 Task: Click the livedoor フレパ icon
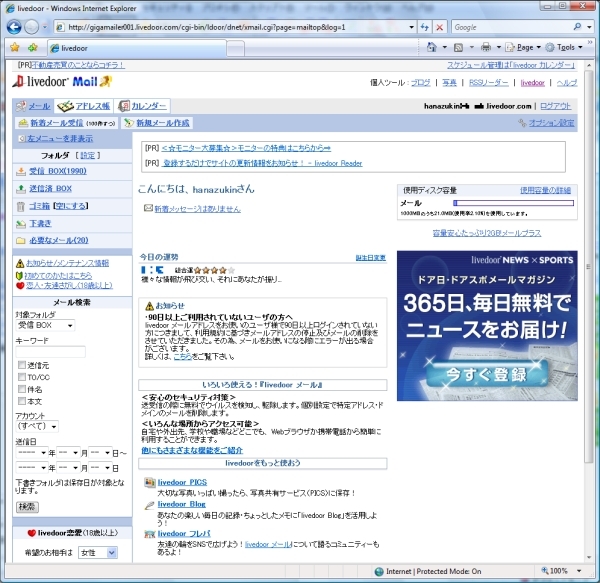point(149,534)
